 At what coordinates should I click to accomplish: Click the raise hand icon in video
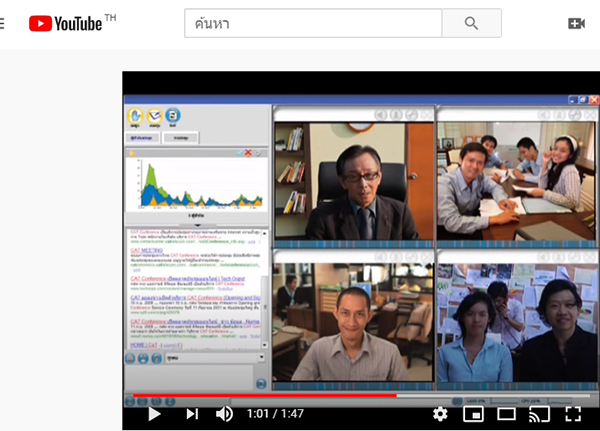coord(136,116)
